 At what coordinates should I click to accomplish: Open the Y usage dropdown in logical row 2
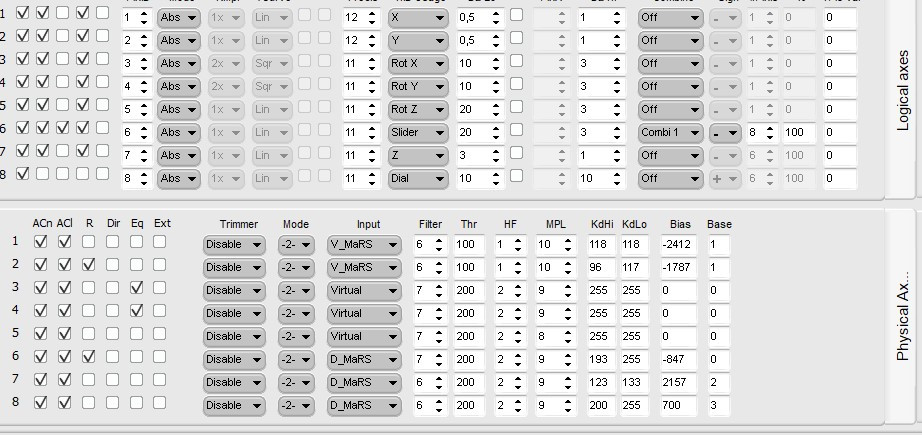coord(418,41)
